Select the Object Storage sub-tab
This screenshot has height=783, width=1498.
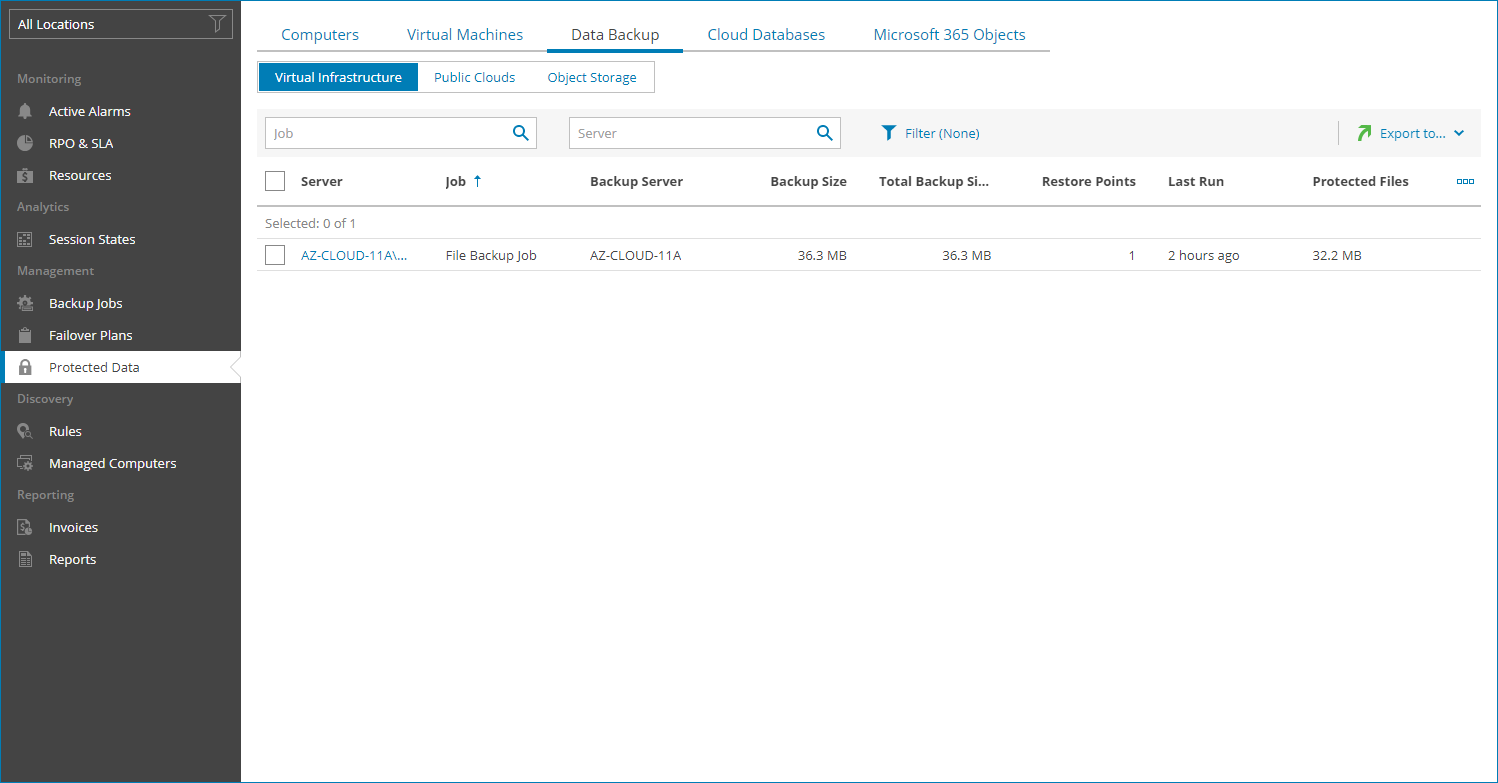click(x=592, y=77)
